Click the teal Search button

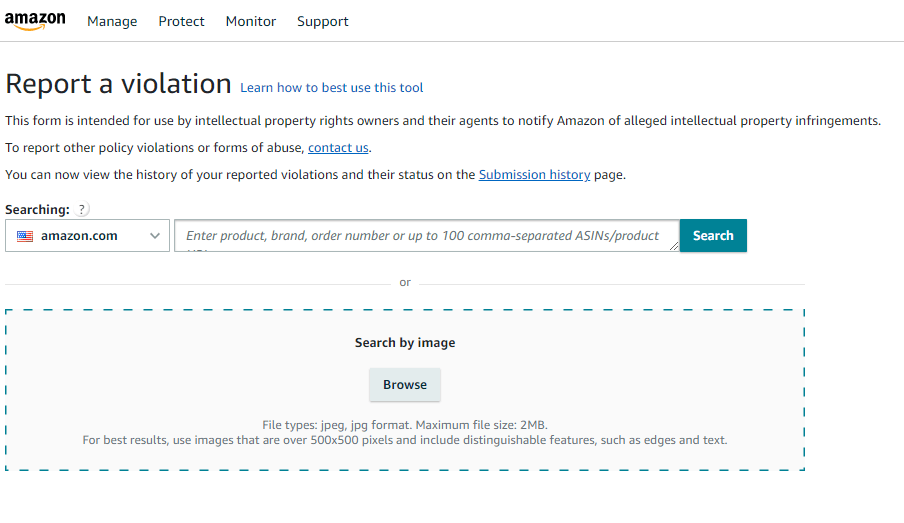pyautogui.click(x=713, y=235)
